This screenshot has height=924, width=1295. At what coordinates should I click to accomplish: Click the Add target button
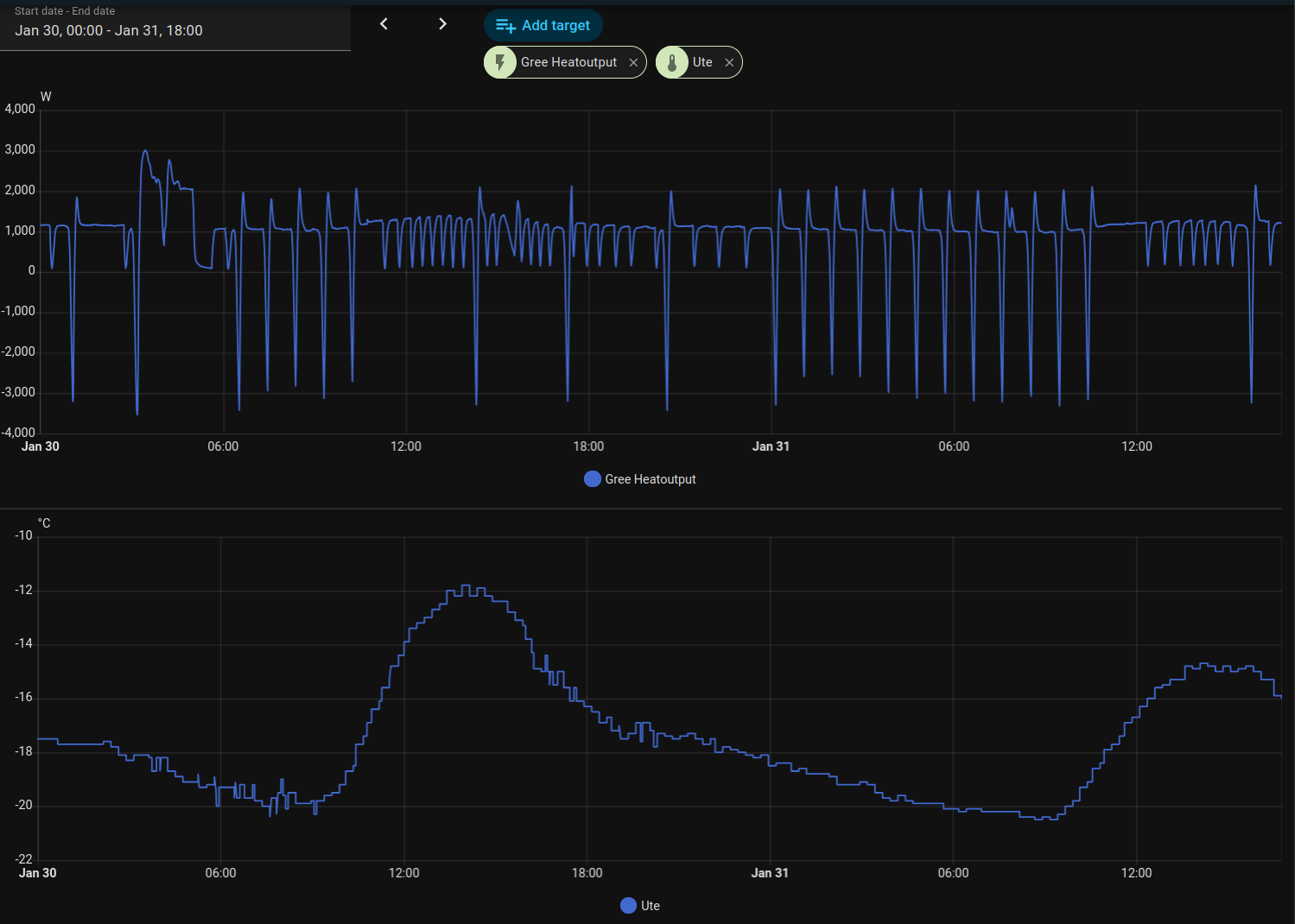point(543,25)
